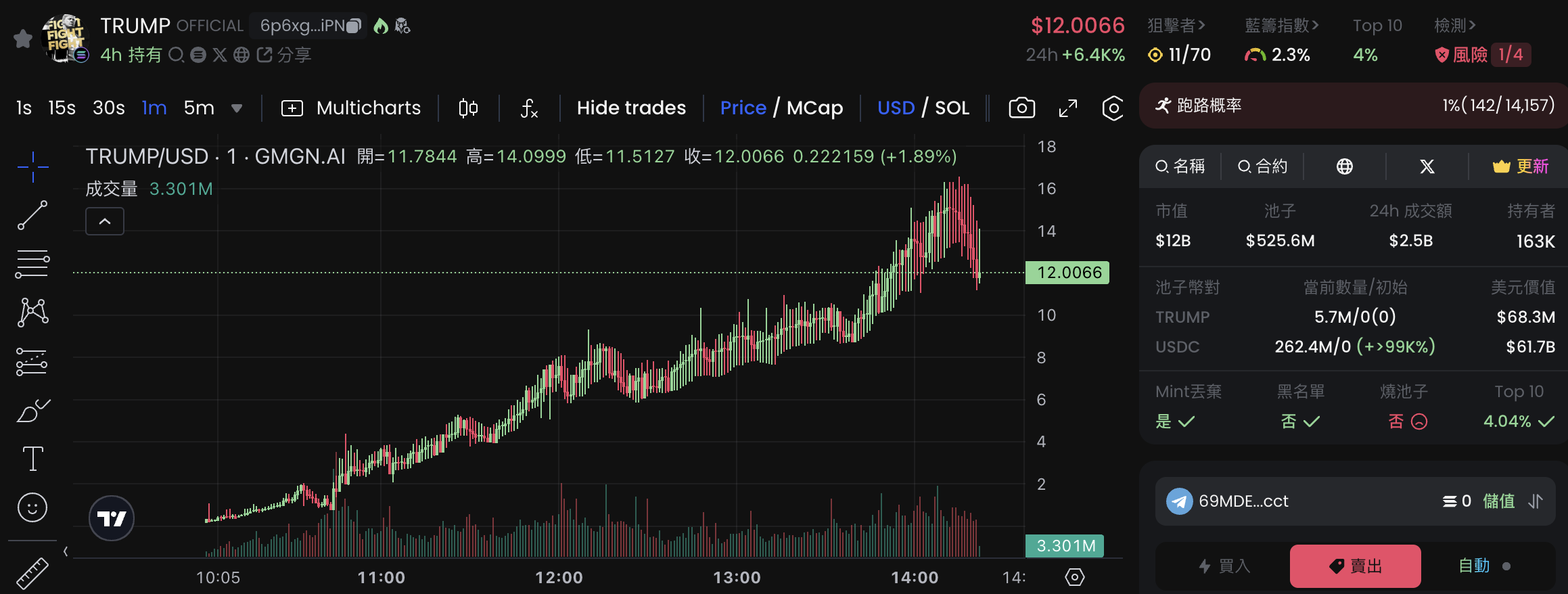Collapse the chart legend chevron

(105, 221)
